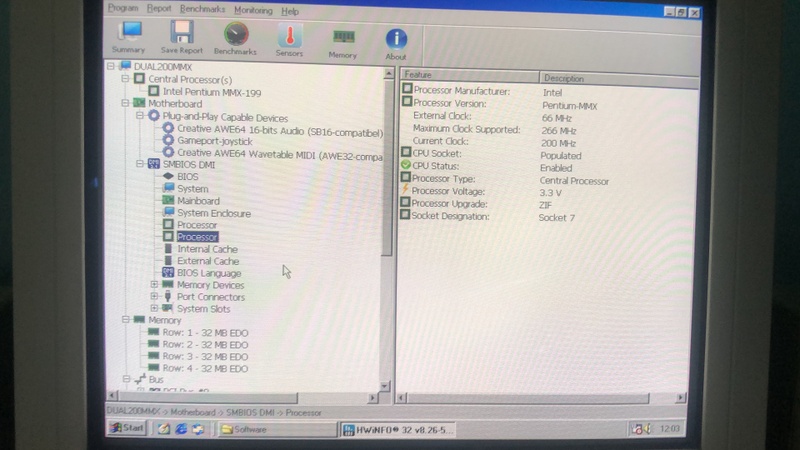The image size is (800, 450).
Task: Select Memory Devices in the tree
Action: [x=210, y=285]
